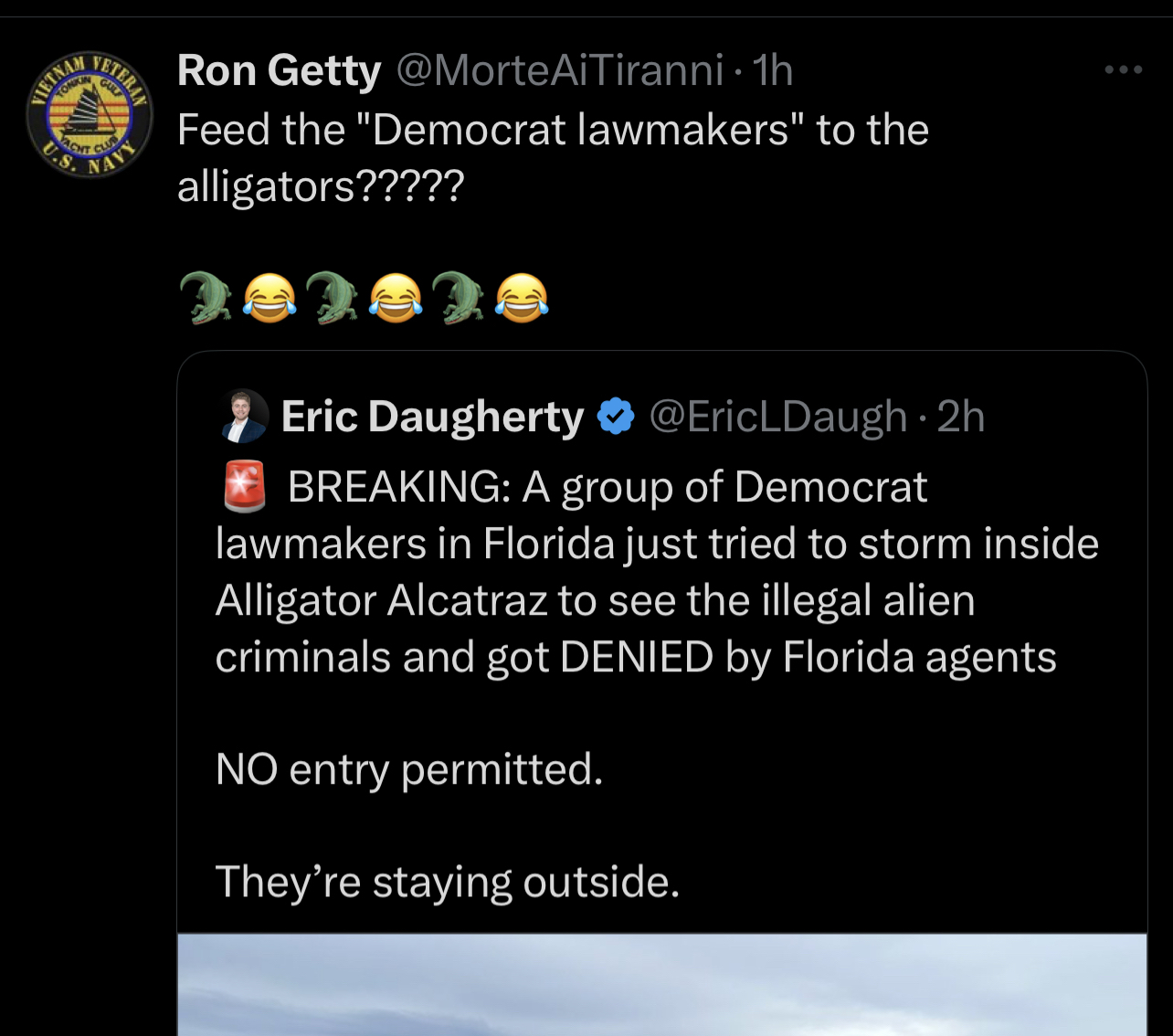
Task: Click the "They're staying outside." line
Action: coord(448,882)
